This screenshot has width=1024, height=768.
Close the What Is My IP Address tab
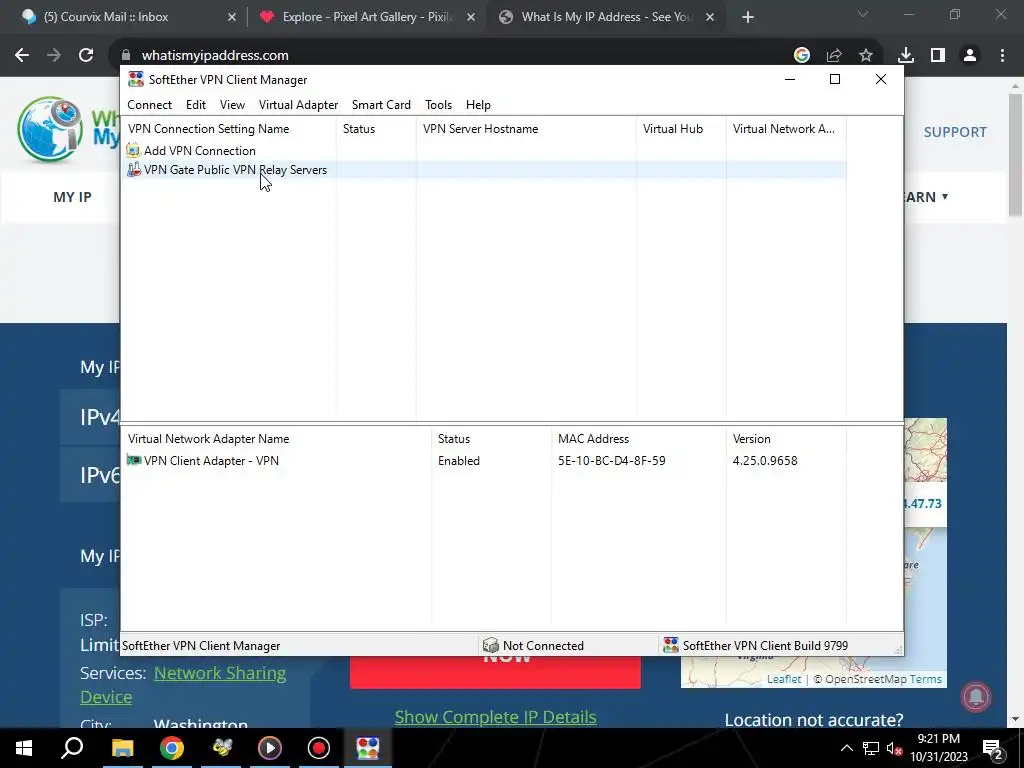(x=710, y=17)
